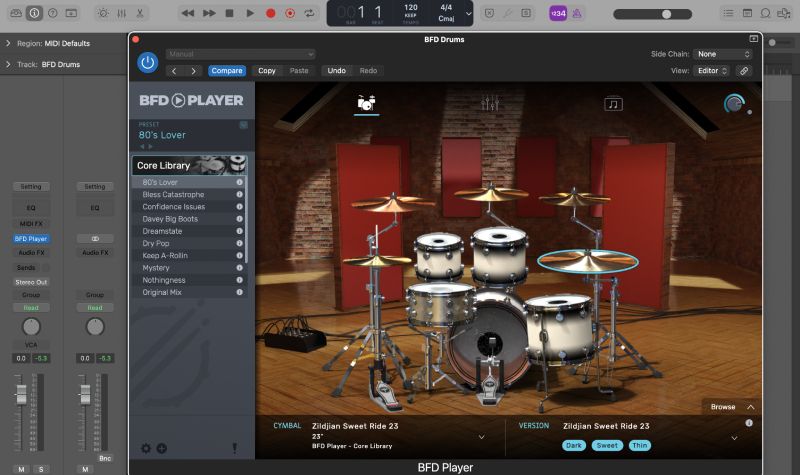
Task: Expand the Track: BFD Drums disclosure
Action: [x=8, y=64]
